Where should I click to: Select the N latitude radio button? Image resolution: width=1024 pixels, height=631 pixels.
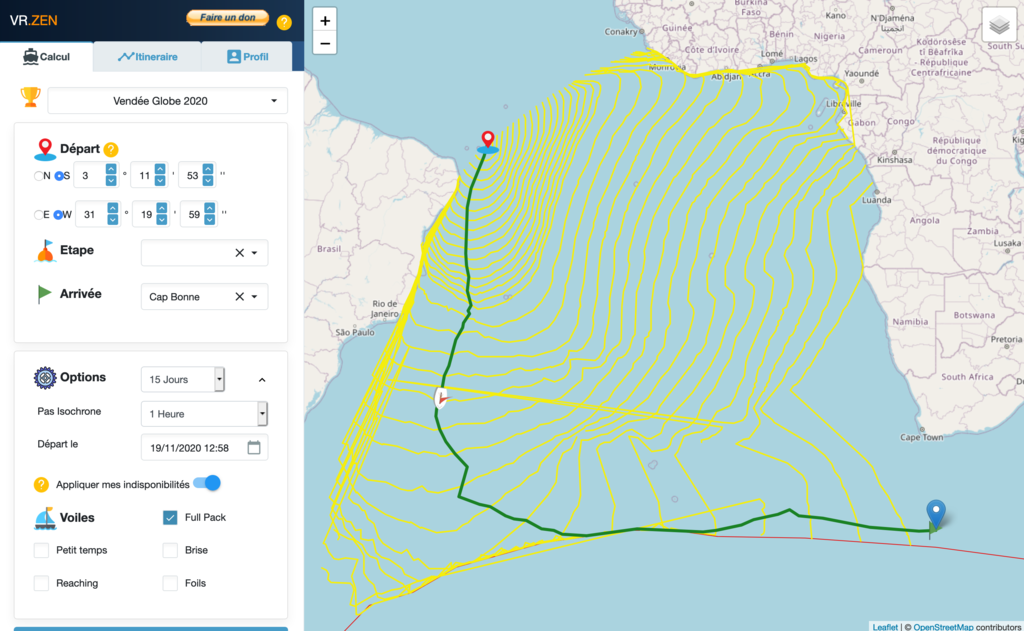tap(39, 176)
